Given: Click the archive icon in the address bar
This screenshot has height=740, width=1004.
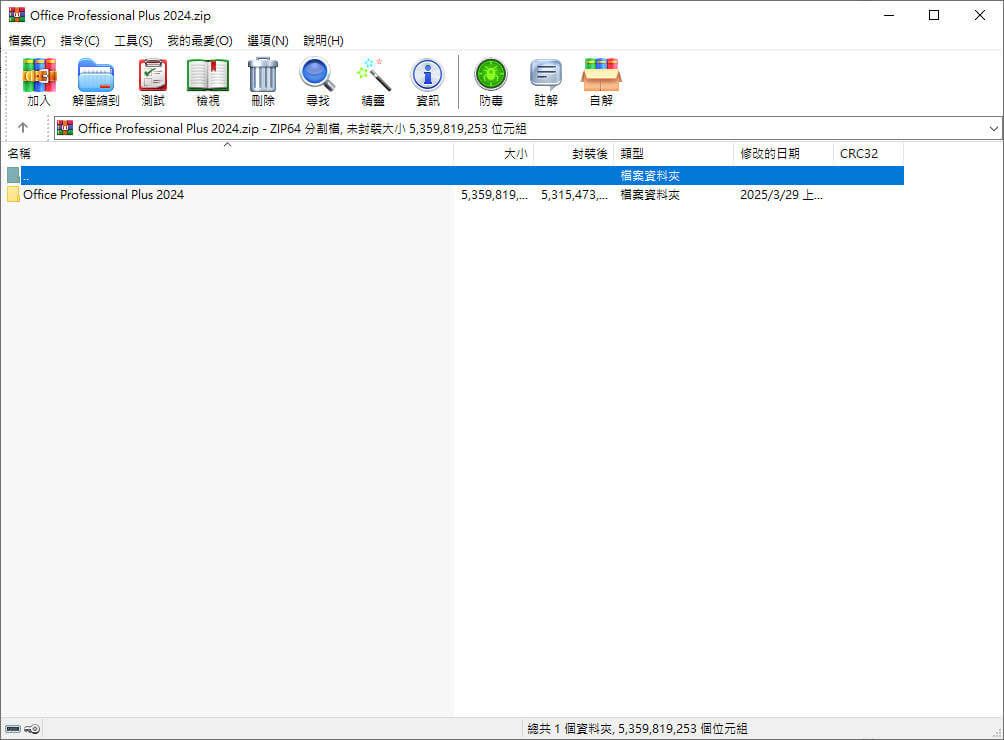Looking at the screenshot, I should pos(65,128).
